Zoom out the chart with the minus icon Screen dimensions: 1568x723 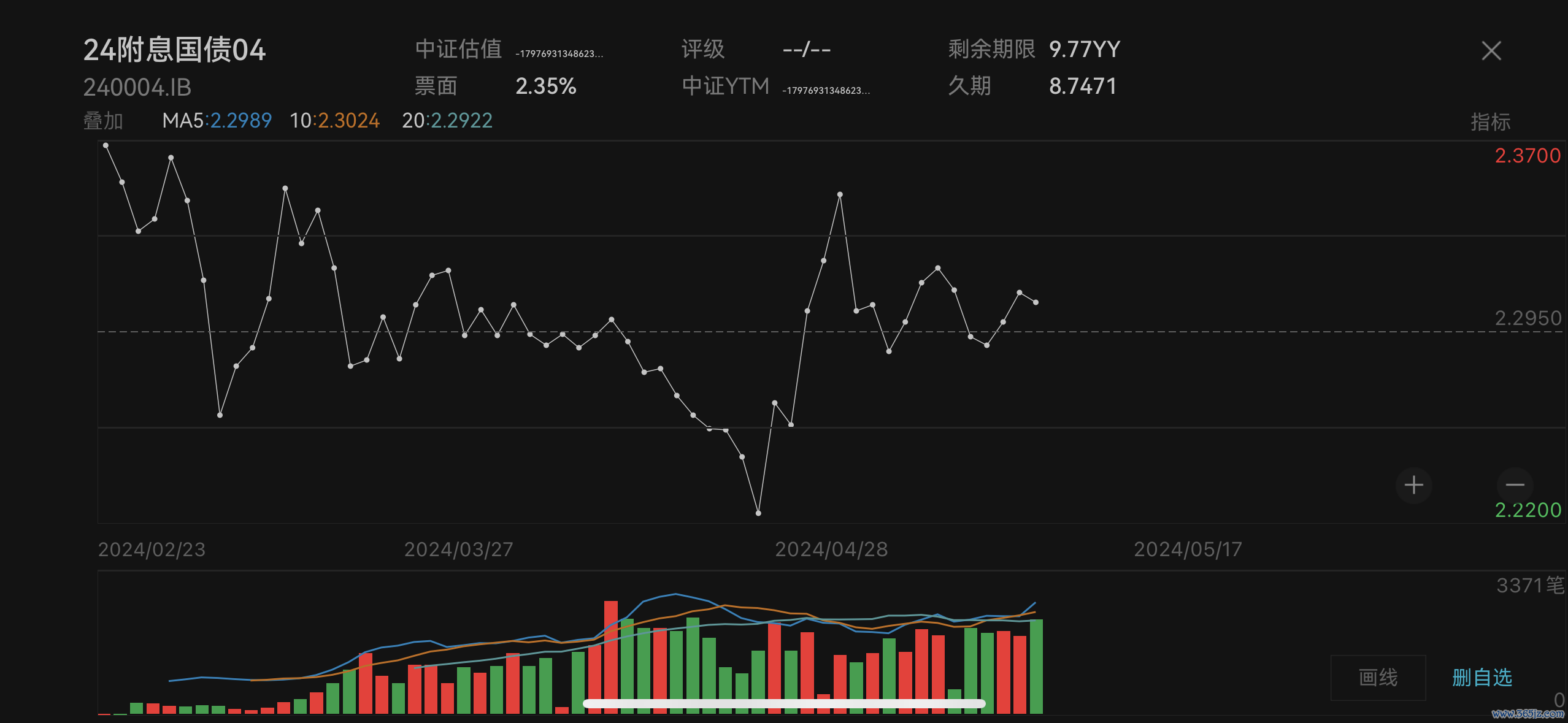(1515, 485)
